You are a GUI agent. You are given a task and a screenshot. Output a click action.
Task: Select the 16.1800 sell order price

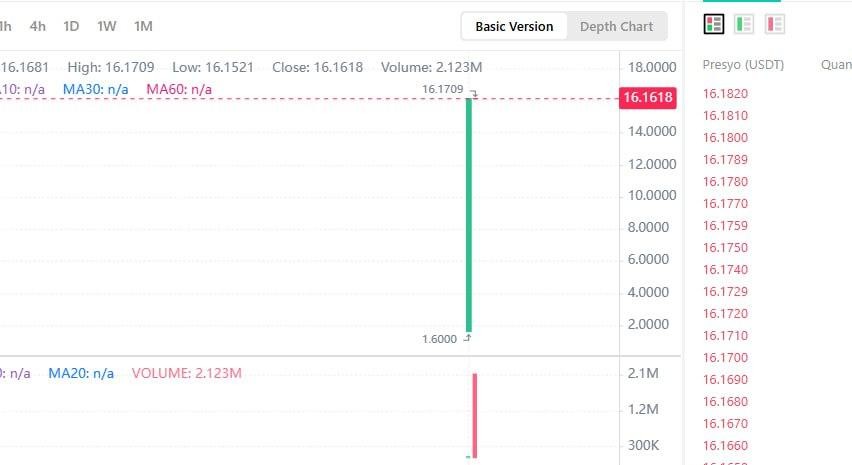point(726,138)
